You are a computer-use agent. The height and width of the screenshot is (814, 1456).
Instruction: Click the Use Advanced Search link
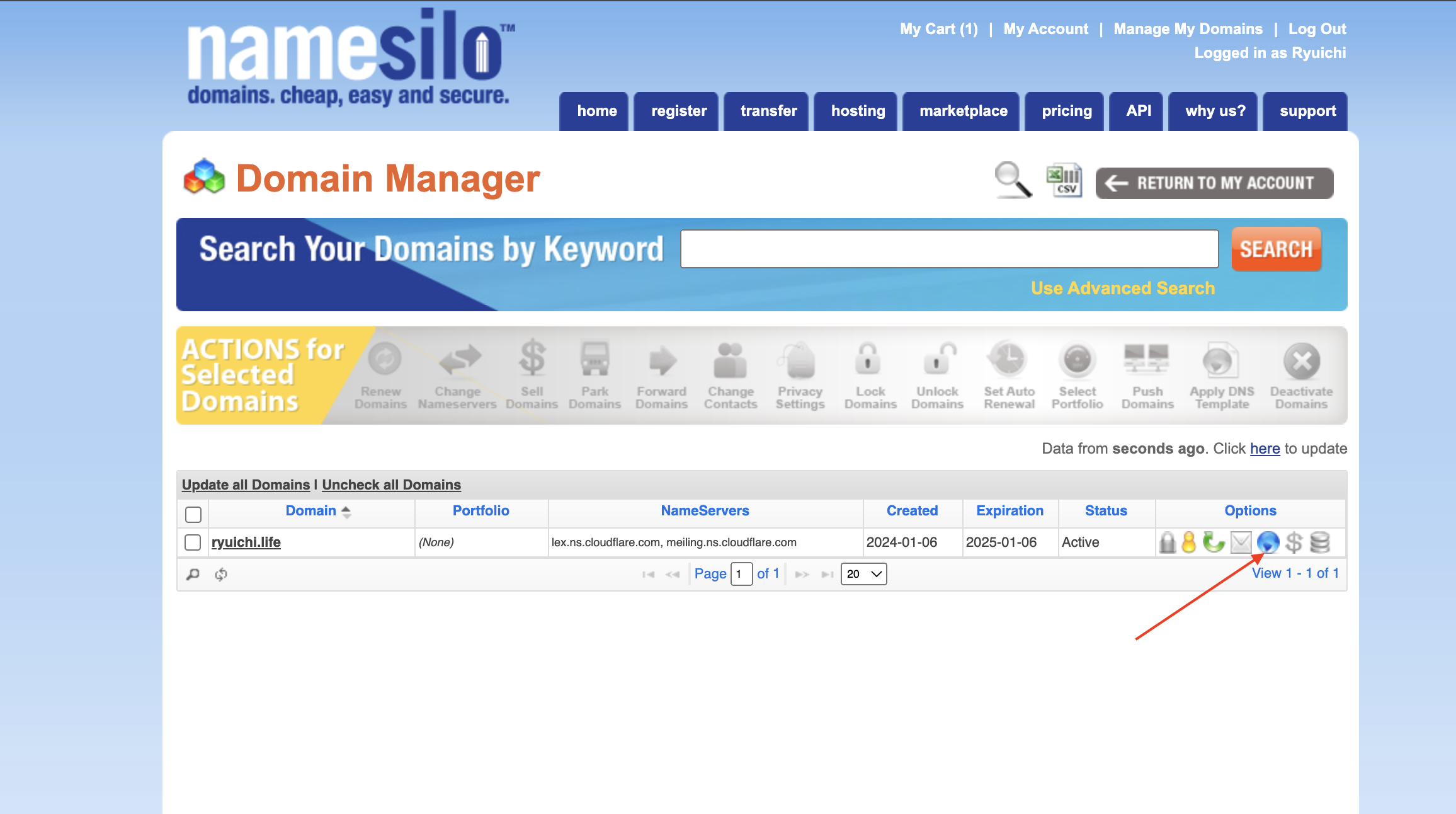click(x=1122, y=288)
